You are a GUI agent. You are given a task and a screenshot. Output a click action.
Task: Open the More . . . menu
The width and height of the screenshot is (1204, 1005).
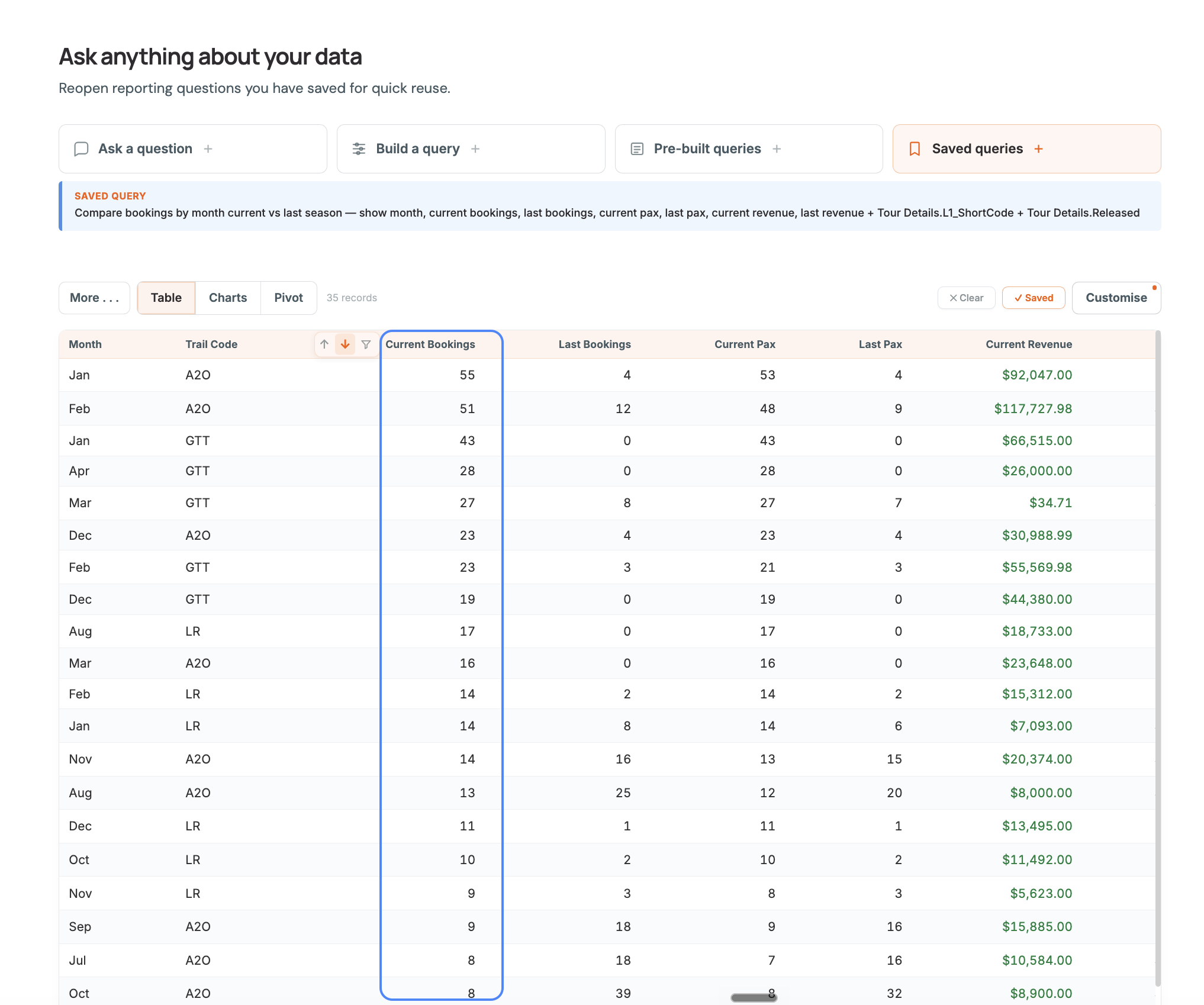pos(95,298)
